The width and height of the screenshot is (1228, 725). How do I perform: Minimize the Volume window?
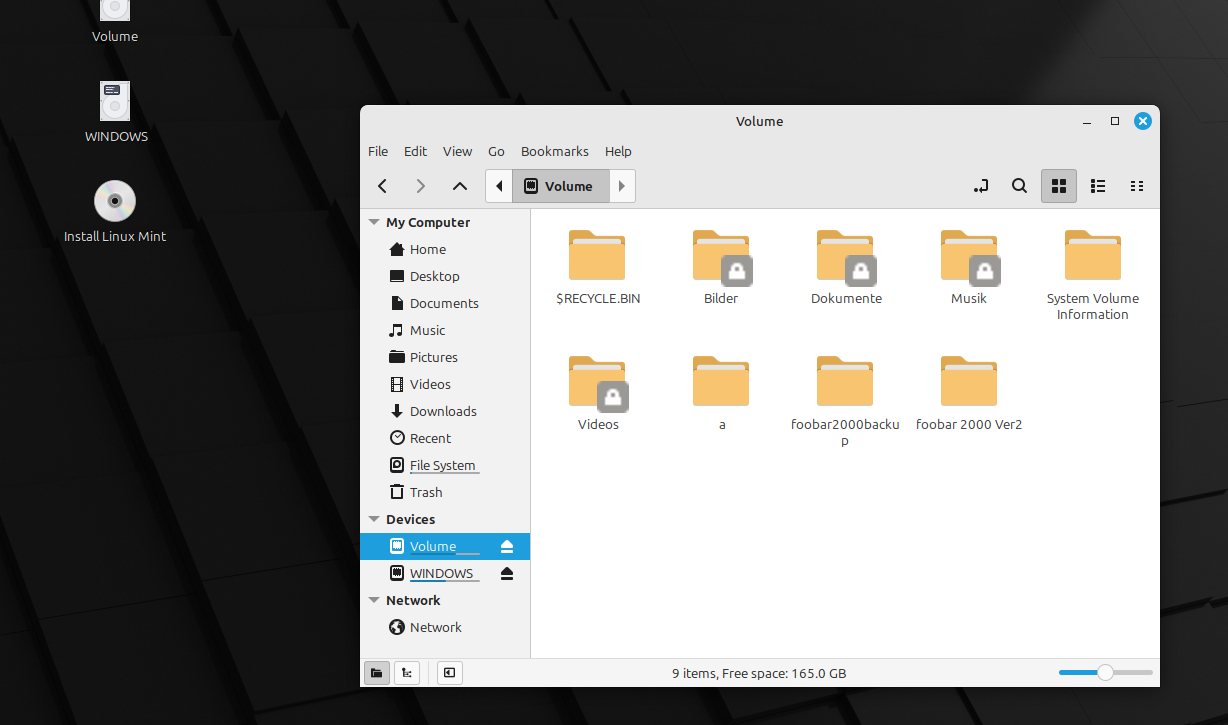pos(1087,121)
